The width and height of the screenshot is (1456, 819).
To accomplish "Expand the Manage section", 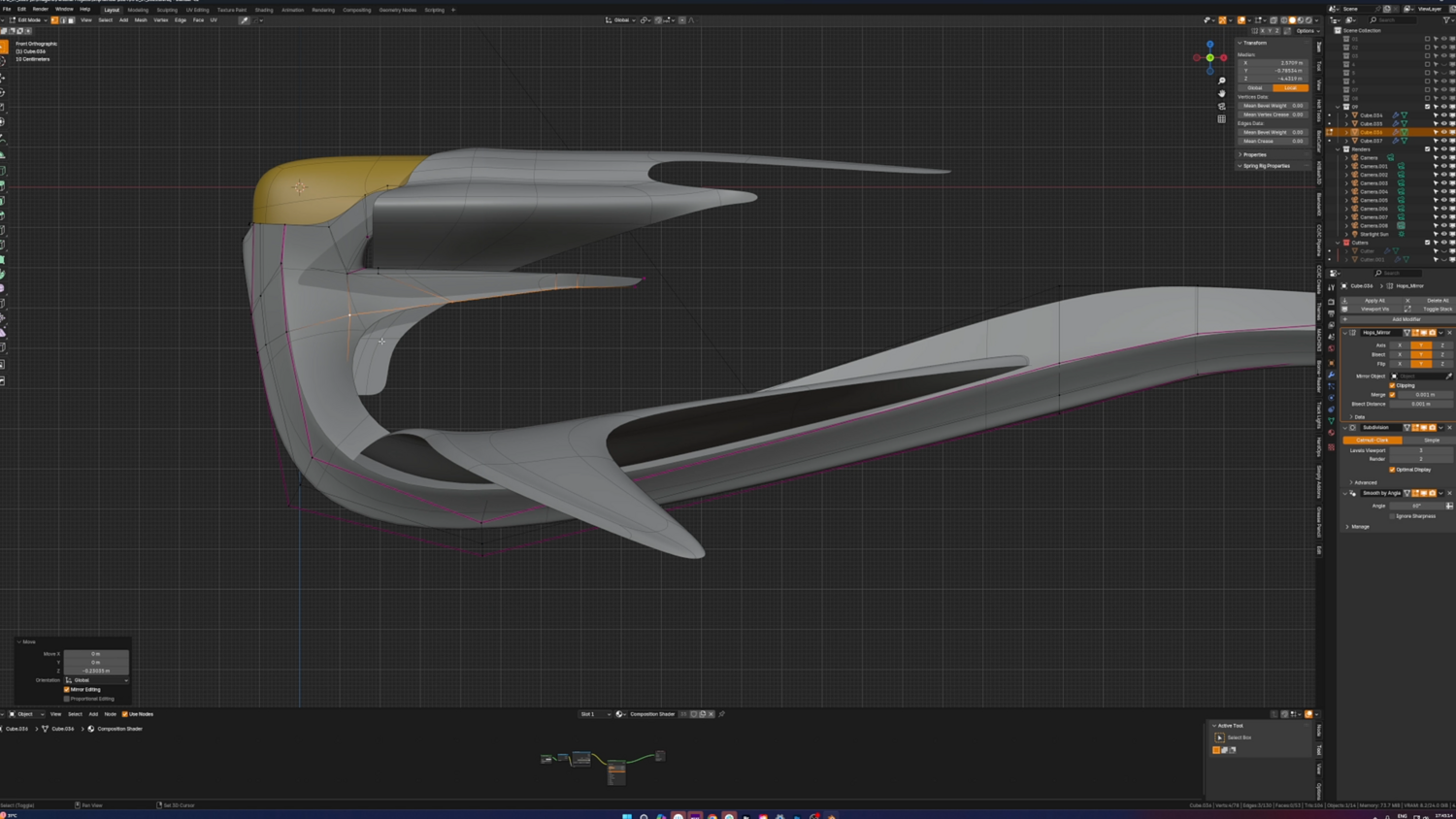I will click(x=1358, y=527).
